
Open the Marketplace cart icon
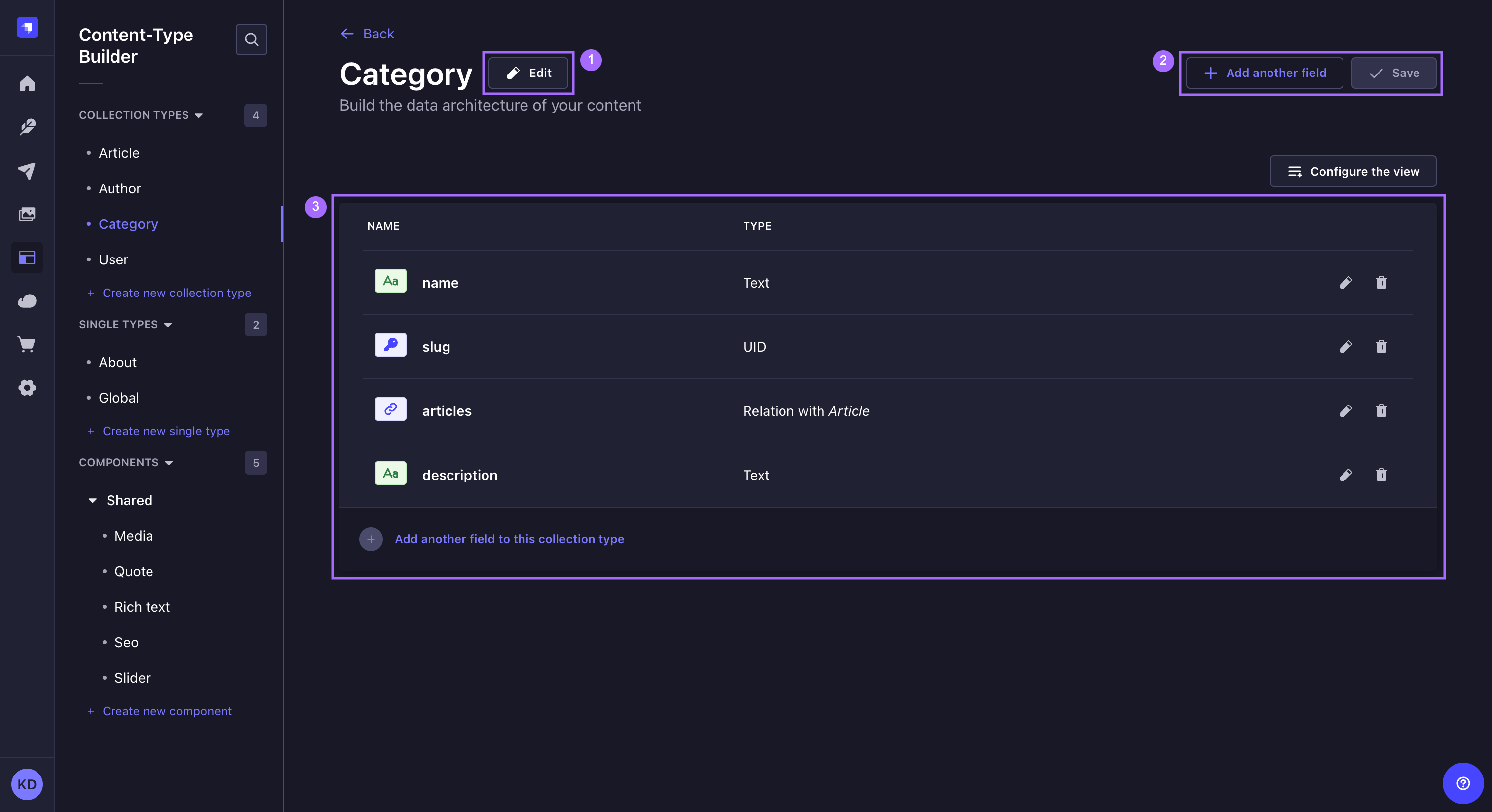pyautogui.click(x=27, y=345)
